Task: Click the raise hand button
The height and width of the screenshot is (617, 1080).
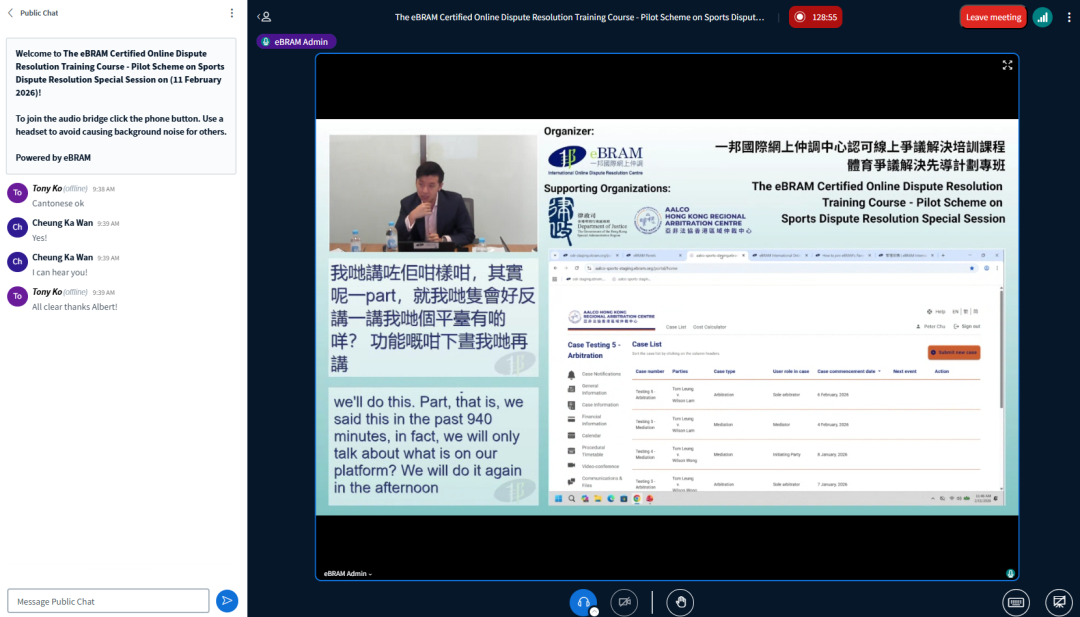Action: pyautogui.click(x=680, y=602)
